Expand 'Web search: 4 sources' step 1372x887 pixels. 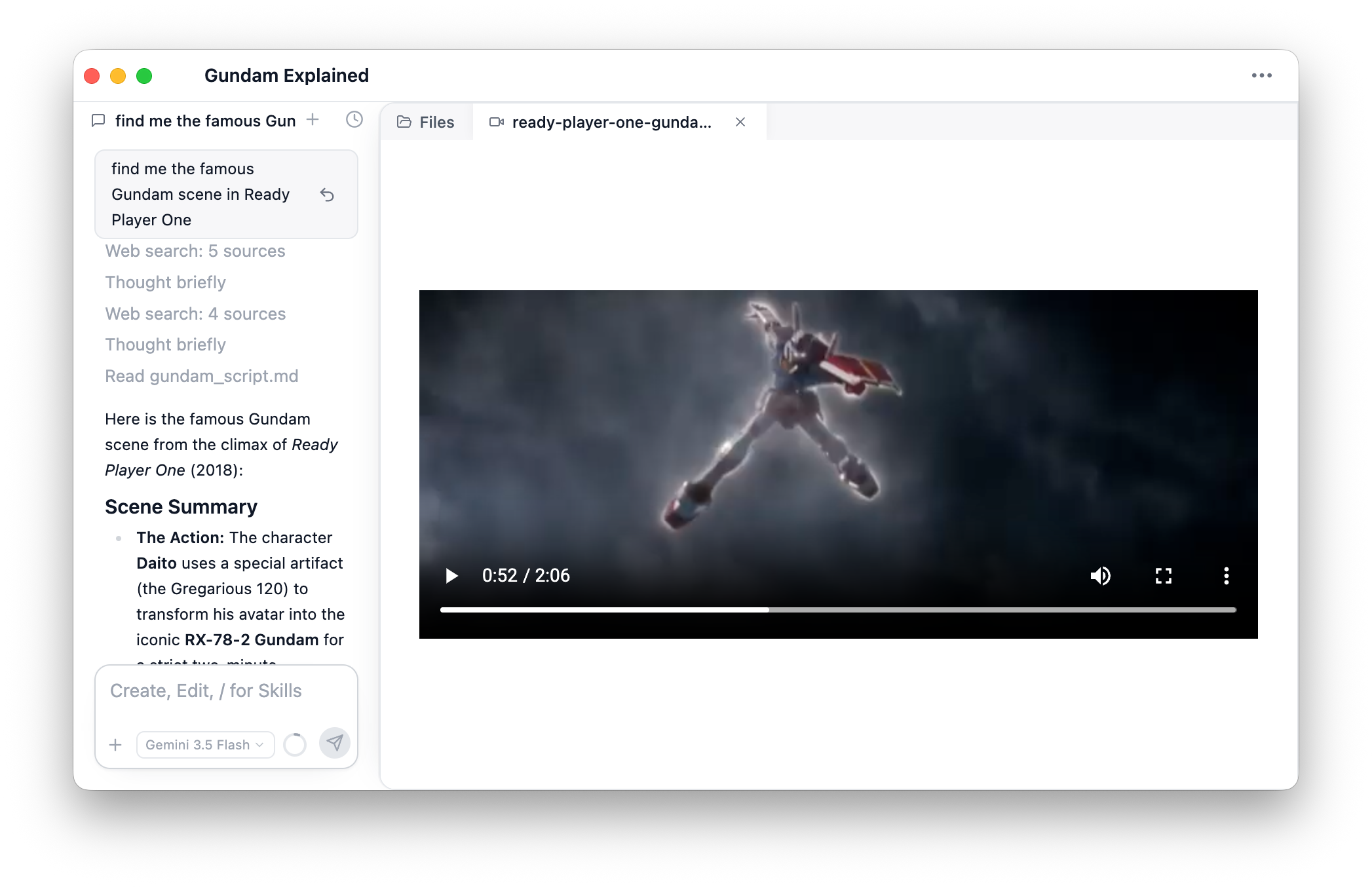coord(195,314)
